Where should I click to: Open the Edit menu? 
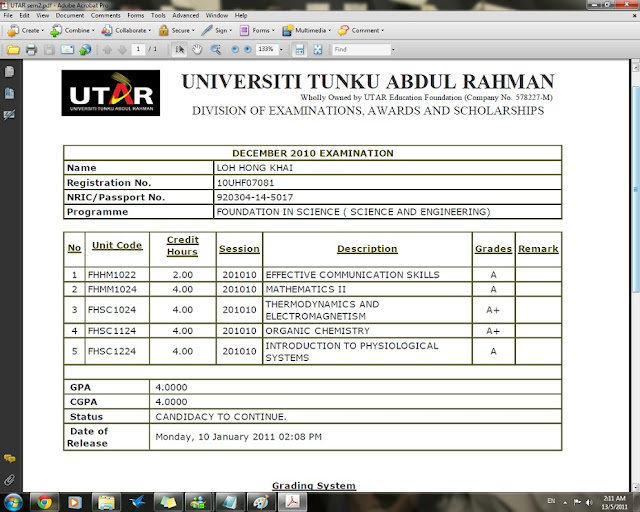click(24, 16)
